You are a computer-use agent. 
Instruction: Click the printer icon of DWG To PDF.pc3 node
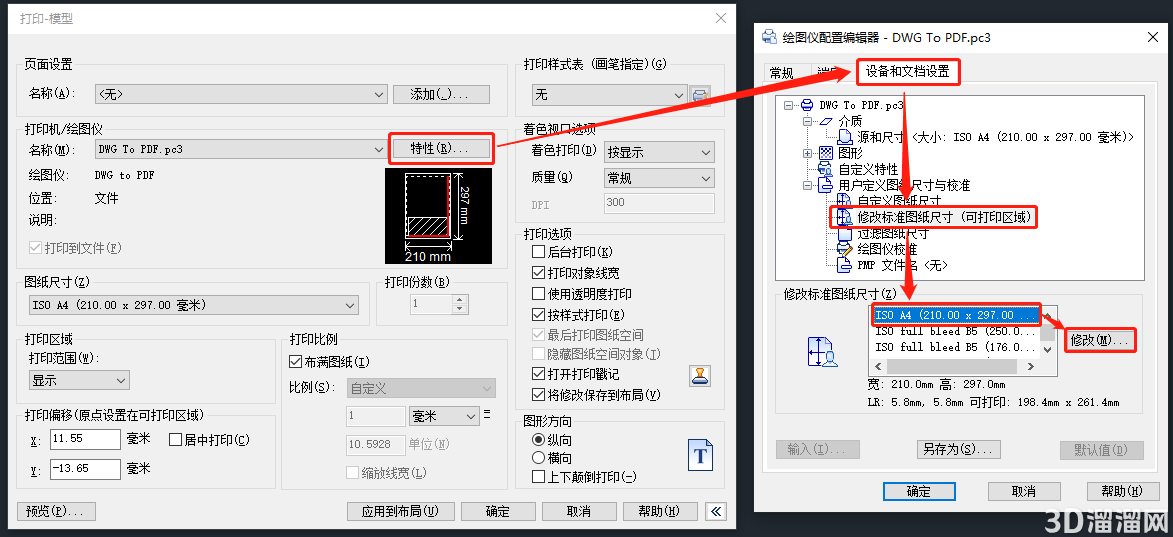806,105
